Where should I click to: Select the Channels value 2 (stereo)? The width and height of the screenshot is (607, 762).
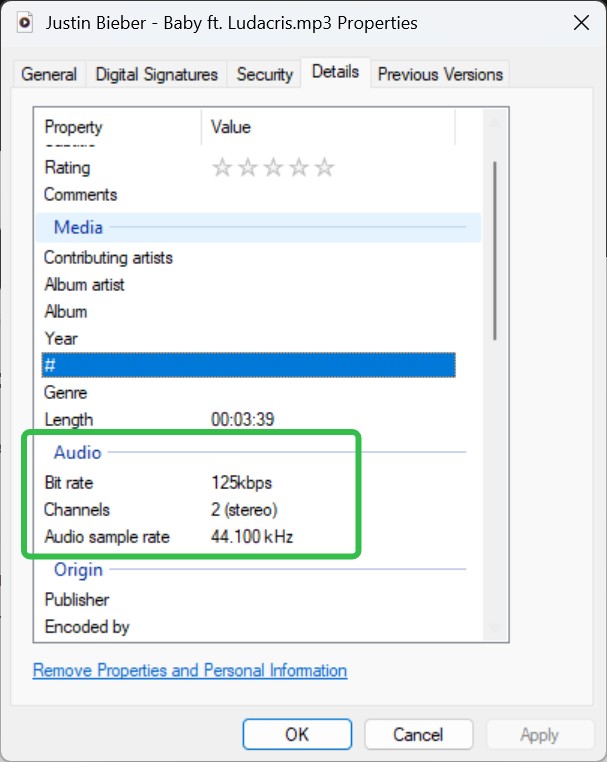point(244,510)
